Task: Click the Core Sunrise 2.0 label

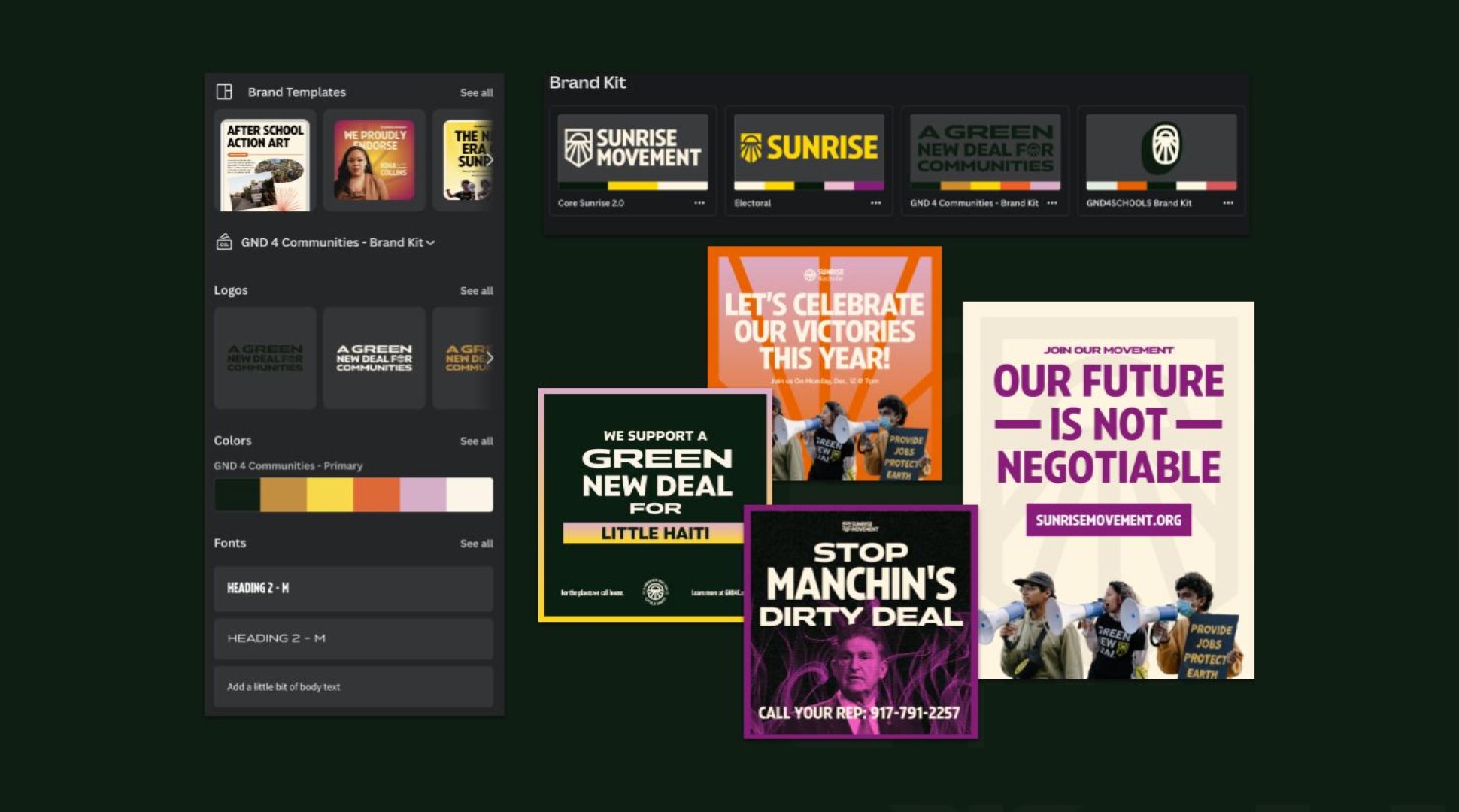Action: point(591,203)
